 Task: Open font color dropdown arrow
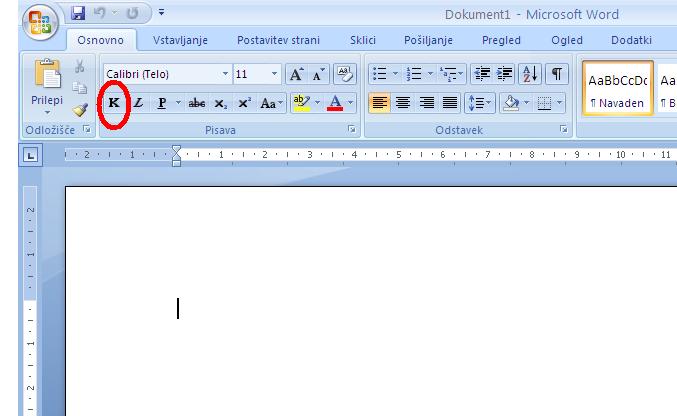350,103
